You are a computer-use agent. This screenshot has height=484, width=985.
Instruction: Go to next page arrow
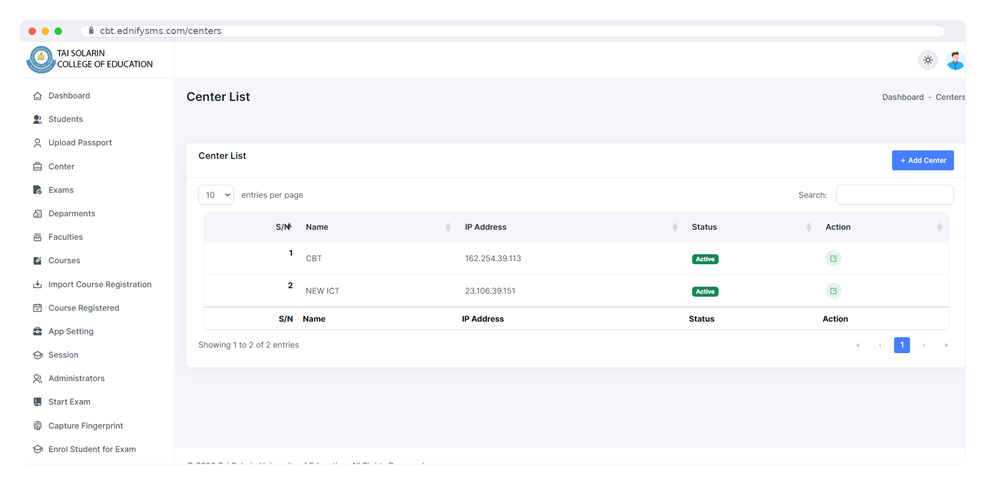pyautogui.click(x=923, y=345)
